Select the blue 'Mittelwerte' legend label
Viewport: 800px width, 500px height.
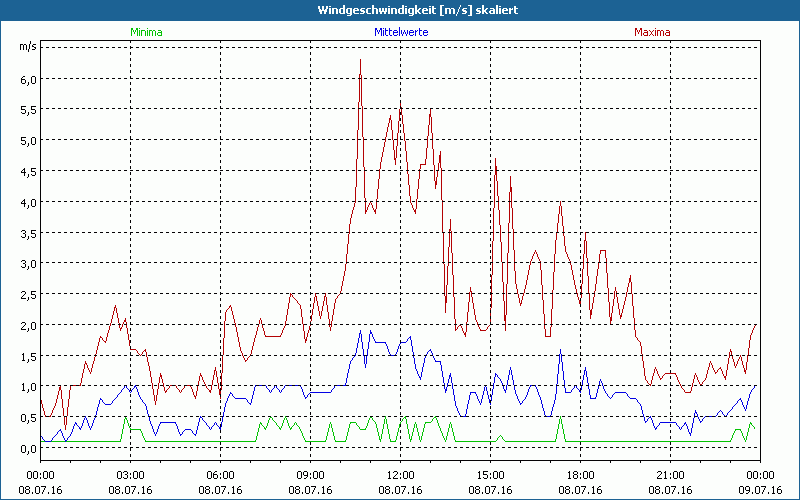point(399,32)
